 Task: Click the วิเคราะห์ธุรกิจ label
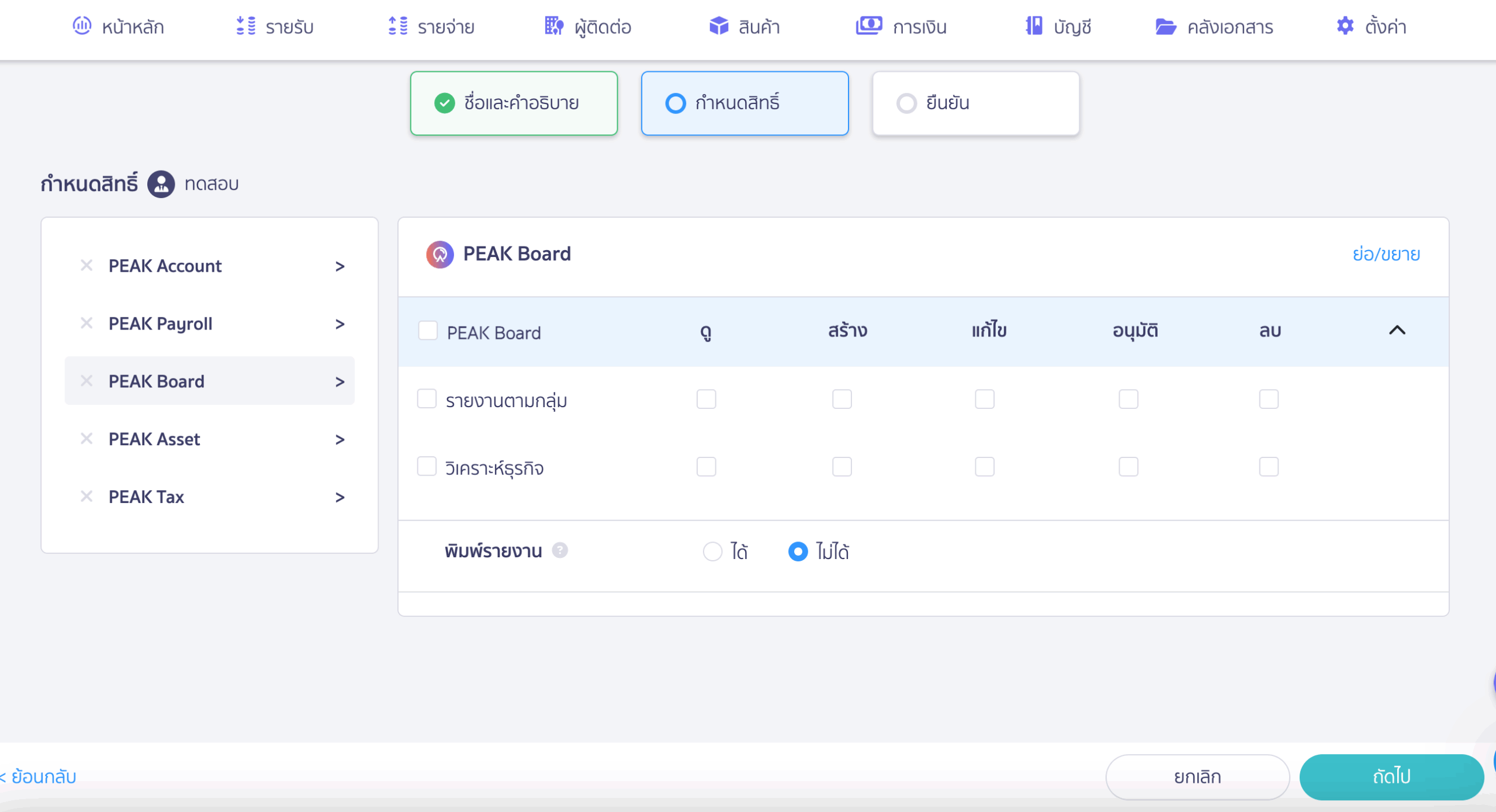(x=494, y=469)
